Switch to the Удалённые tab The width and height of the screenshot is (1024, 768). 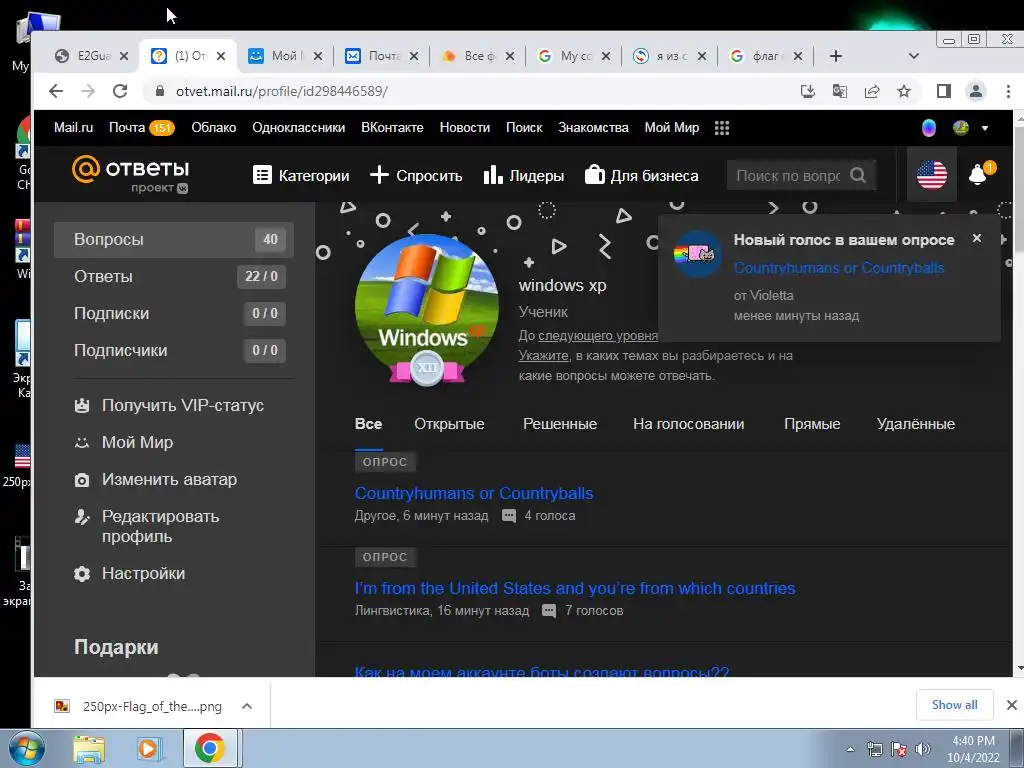pyautogui.click(x=916, y=424)
